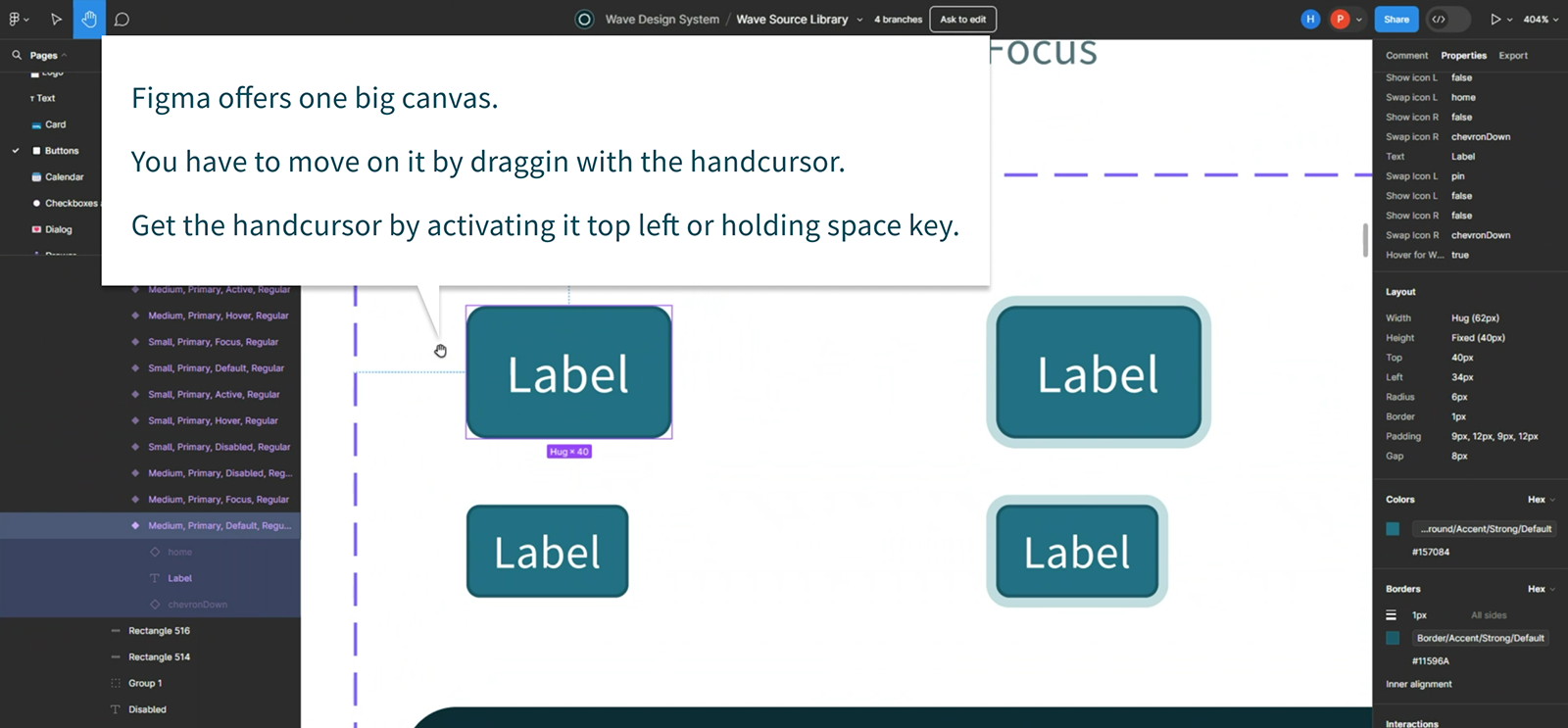Select the Move tool arrow
The width and height of the screenshot is (1568, 728).
click(x=56, y=19)
